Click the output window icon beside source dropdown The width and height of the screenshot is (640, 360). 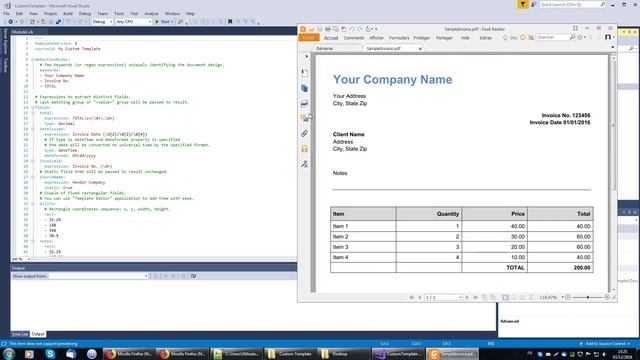coord(193,276)
